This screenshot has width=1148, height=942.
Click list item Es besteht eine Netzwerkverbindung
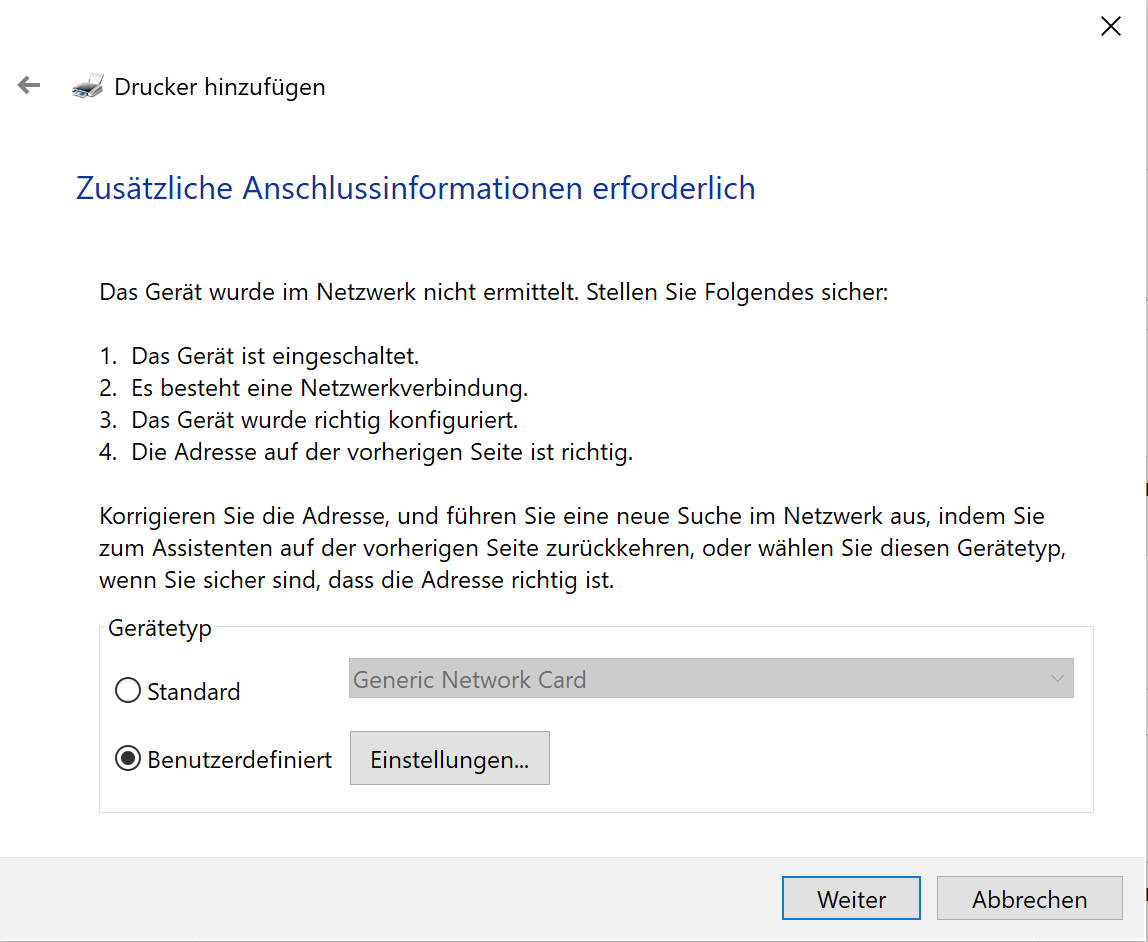tap(328, 388)
